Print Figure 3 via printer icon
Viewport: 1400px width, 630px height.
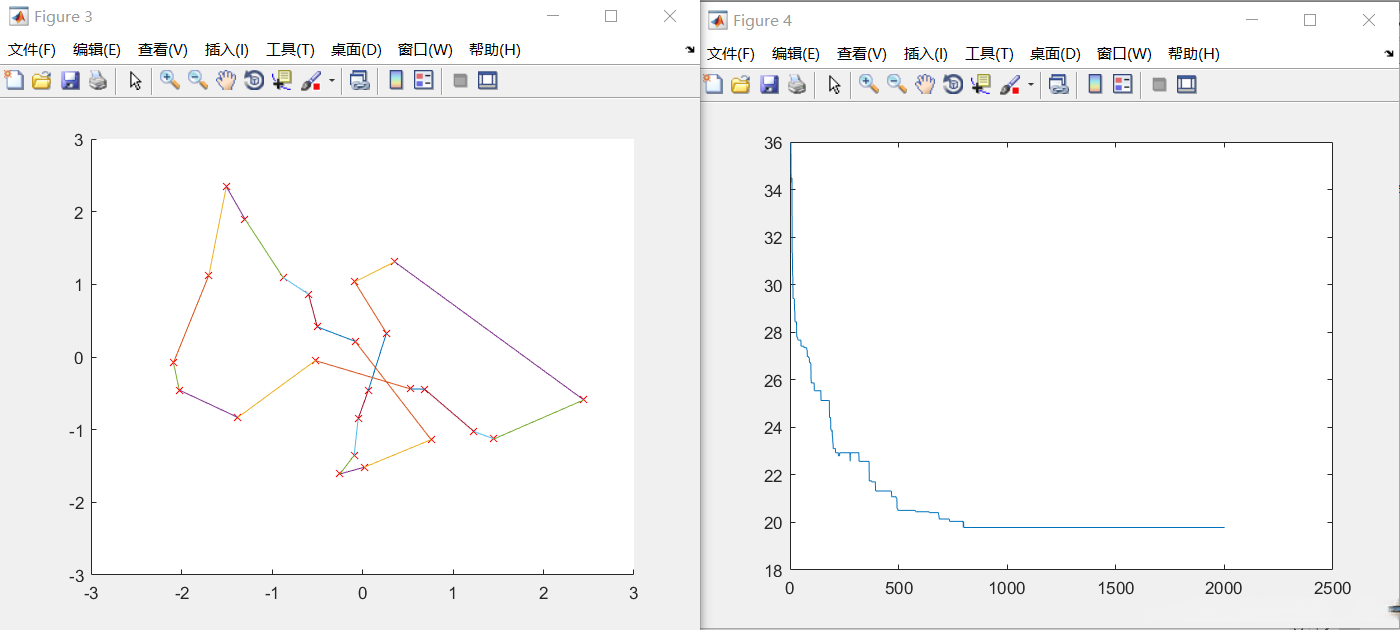point(97,81)
